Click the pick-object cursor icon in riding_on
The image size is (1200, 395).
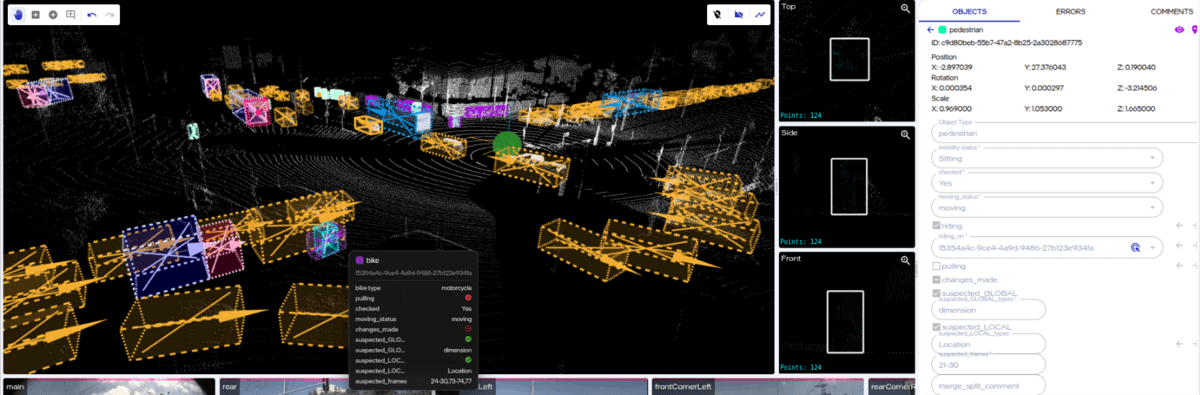click(x=1135, y=246)
